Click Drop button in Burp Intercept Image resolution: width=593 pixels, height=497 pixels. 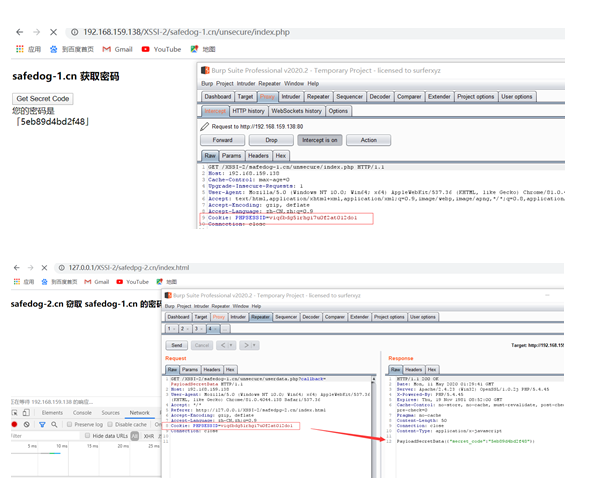coord(271,140)
